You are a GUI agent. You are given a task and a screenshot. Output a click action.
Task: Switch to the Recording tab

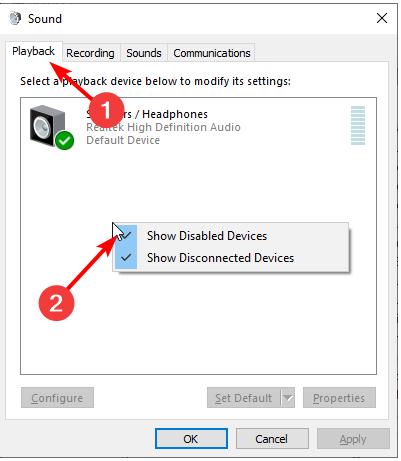click(90, 53)
